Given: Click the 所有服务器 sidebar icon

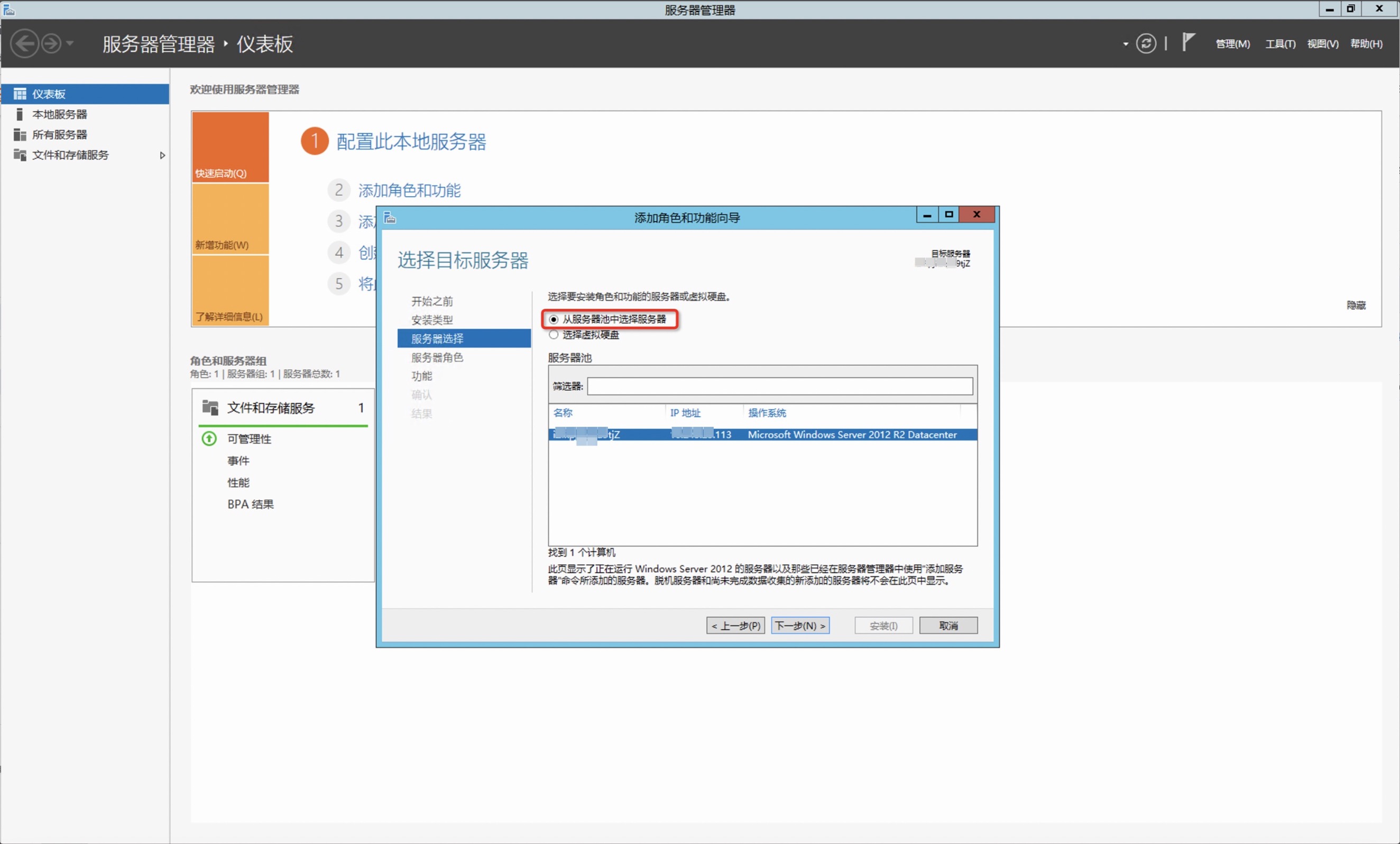Looking at the screenshot, I should [20, 134].
